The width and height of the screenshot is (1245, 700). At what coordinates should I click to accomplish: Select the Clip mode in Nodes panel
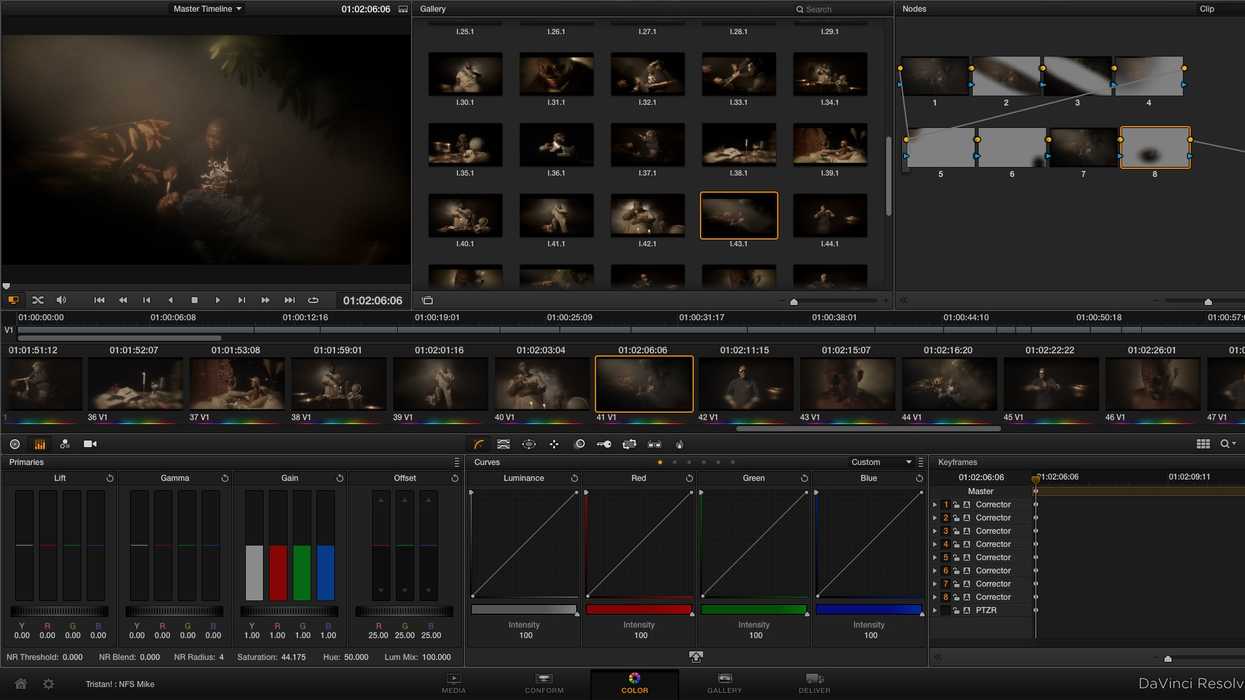coord(1207,9)
